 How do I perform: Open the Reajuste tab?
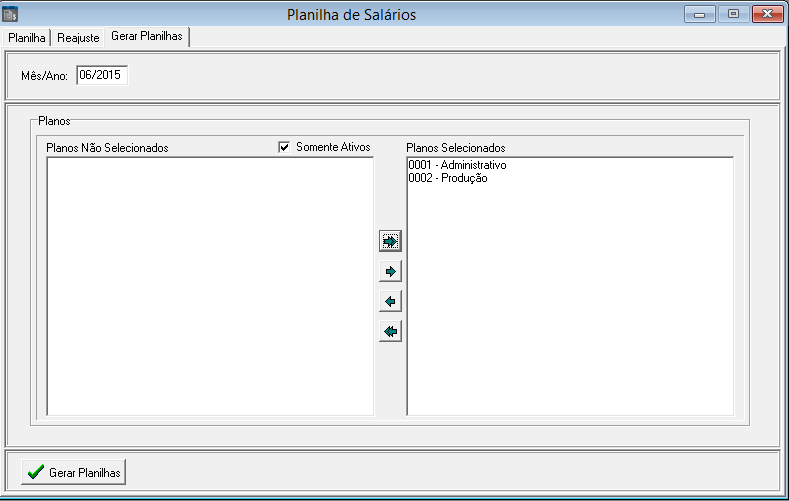[x=79, y=37]
